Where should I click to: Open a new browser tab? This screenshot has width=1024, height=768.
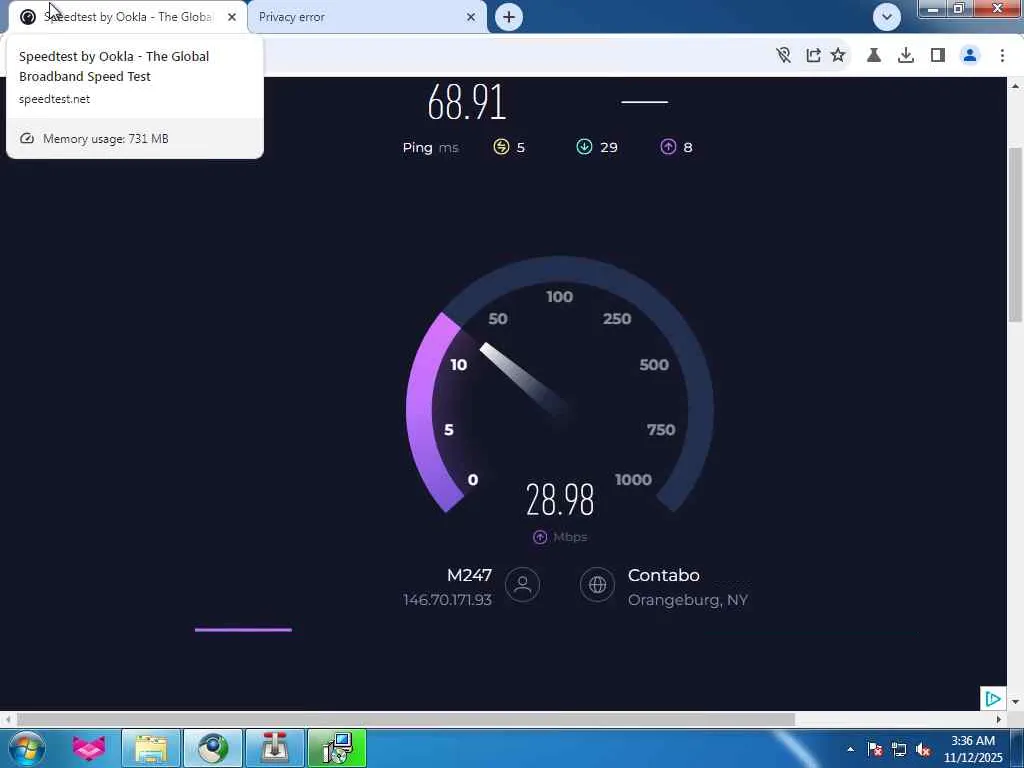509,17
